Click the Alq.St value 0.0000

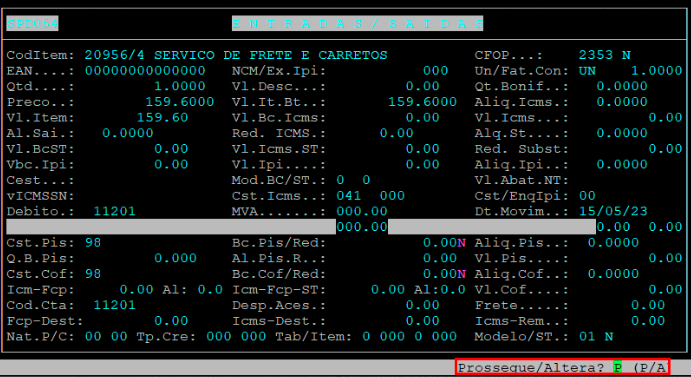[622, 133]
